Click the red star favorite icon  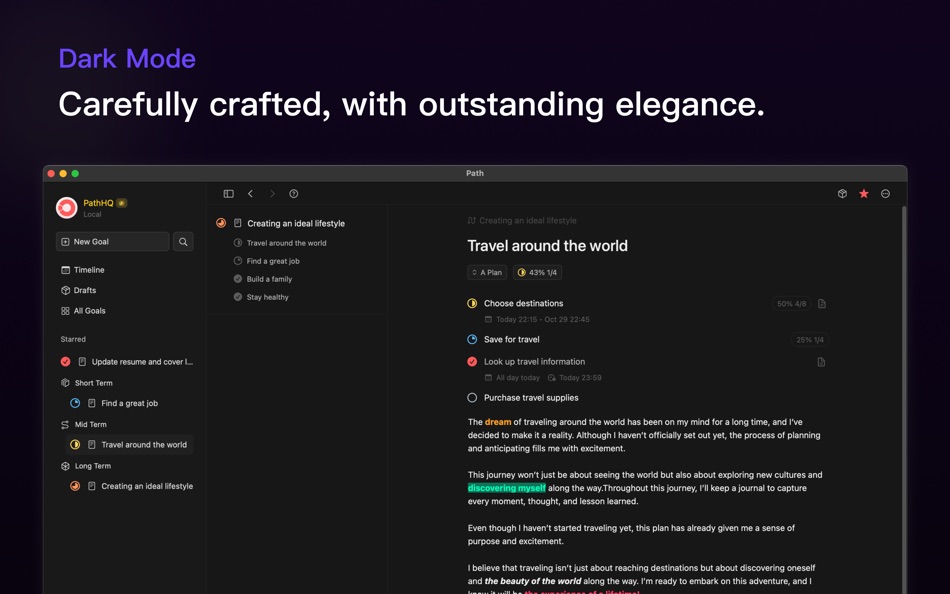coord(864,194)
